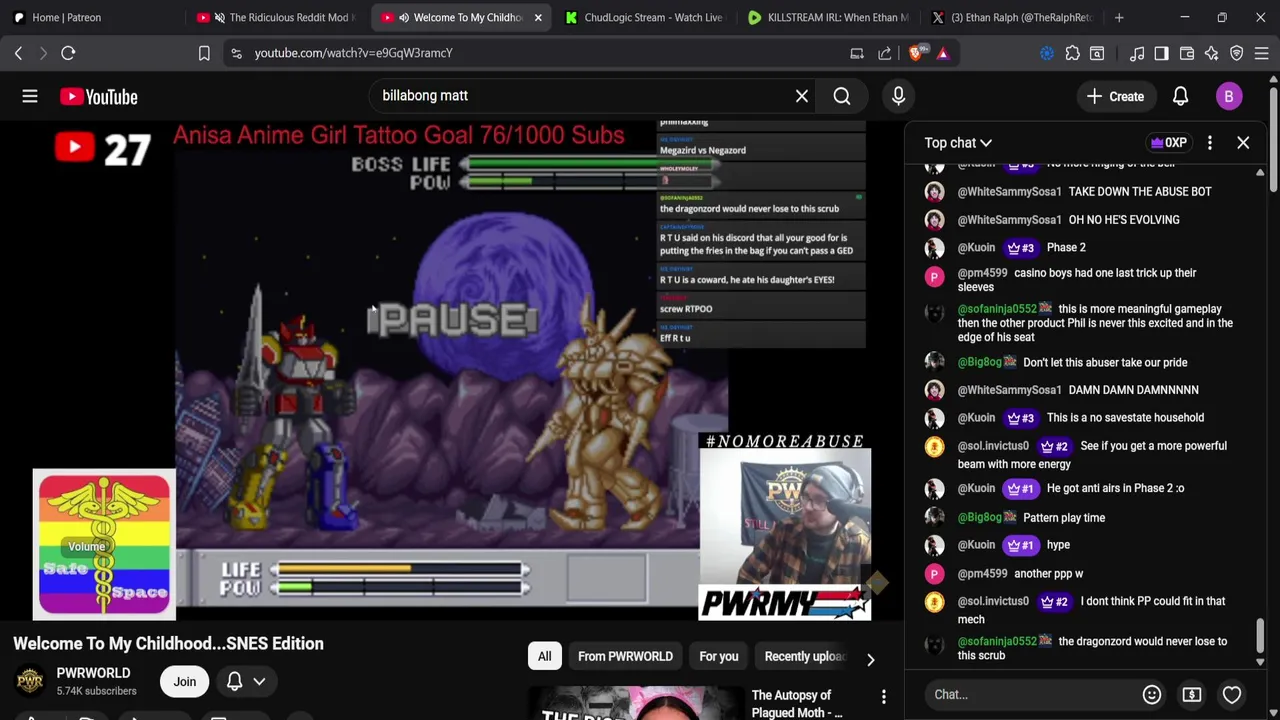Viewport: 1280px width, 720px height.
Task: Open the chat emoji picker
Action: tap(1152, 694)
